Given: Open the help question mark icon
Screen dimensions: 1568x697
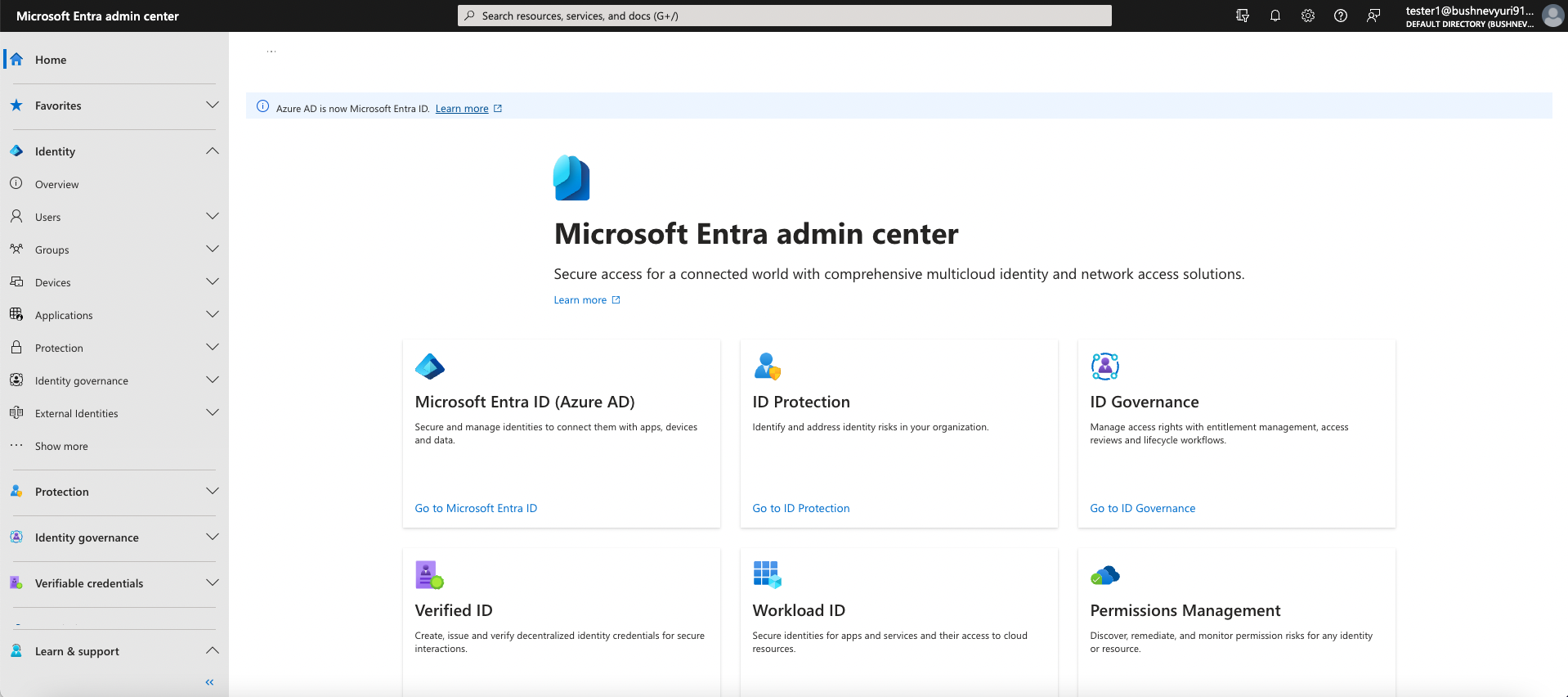Looking at the screenshot, I should 1341,16.
